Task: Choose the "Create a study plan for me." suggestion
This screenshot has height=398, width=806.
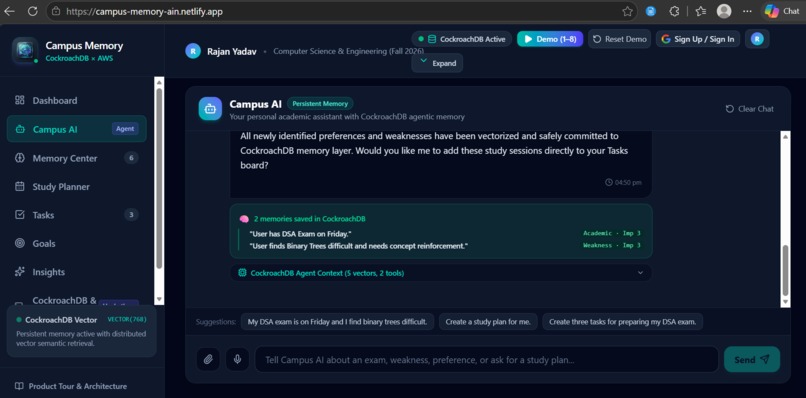Action: tap(488, 322)
